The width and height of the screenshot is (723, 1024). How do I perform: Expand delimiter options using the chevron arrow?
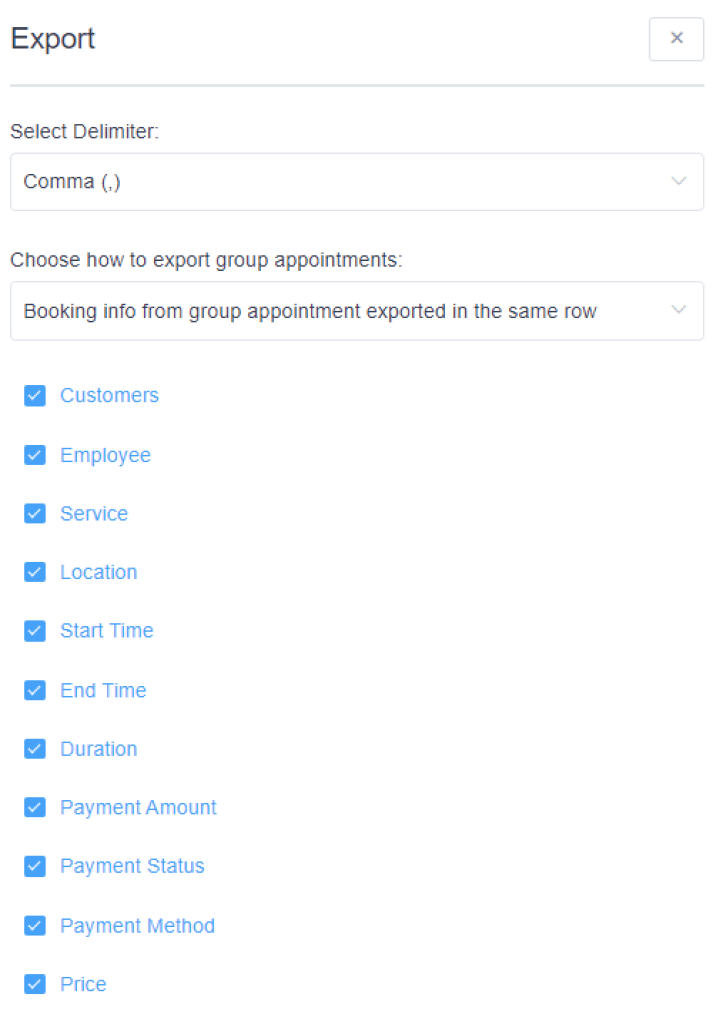[x=679, y=182]
